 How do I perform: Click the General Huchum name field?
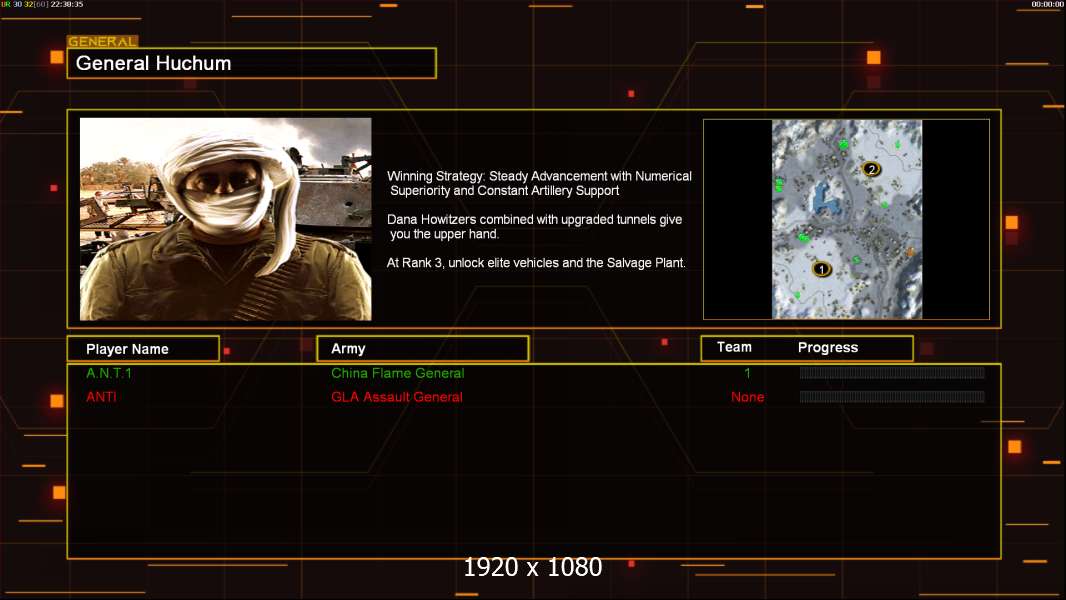(252, 63)
